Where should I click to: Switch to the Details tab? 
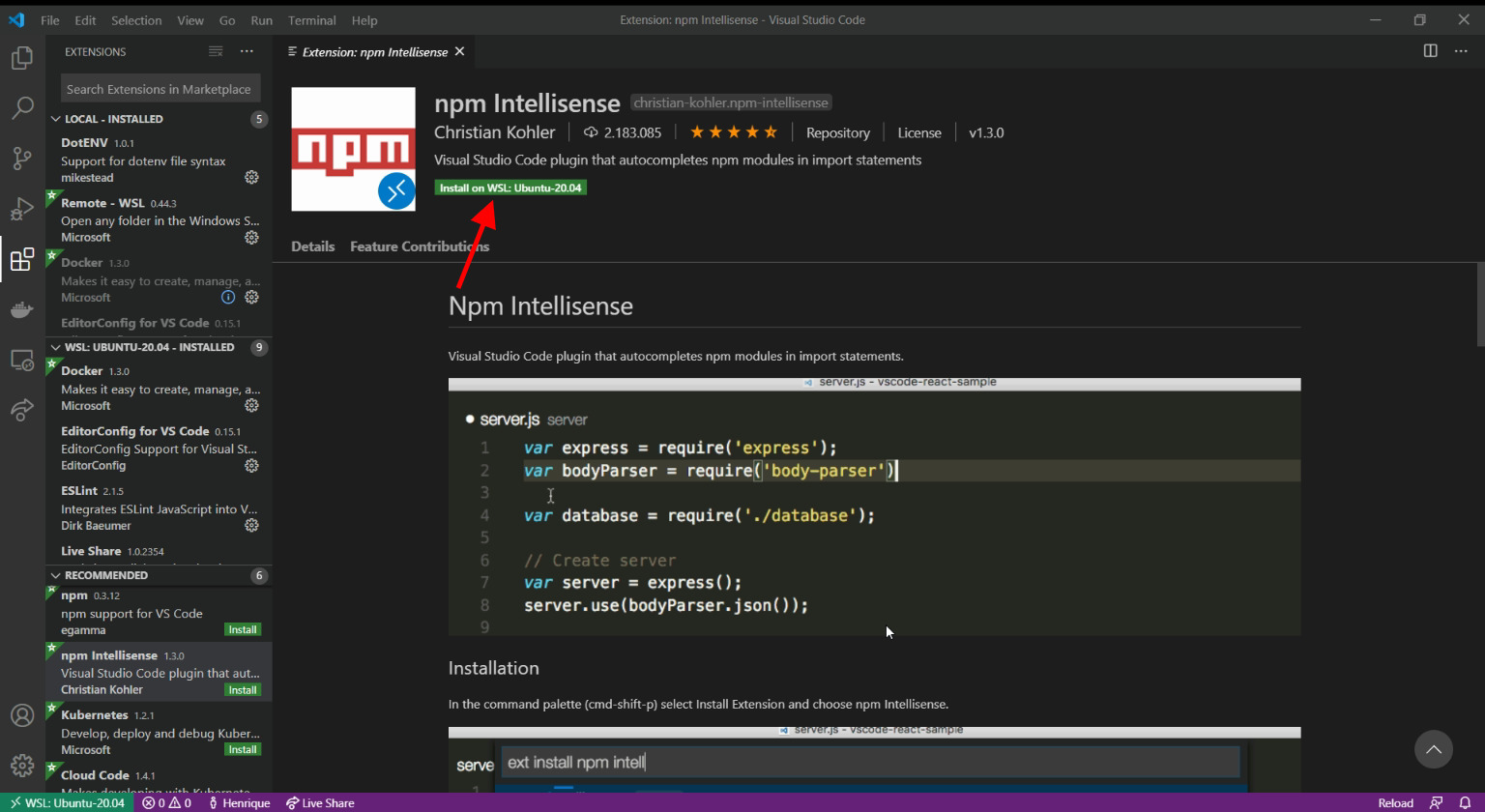[x=313, y=246]
